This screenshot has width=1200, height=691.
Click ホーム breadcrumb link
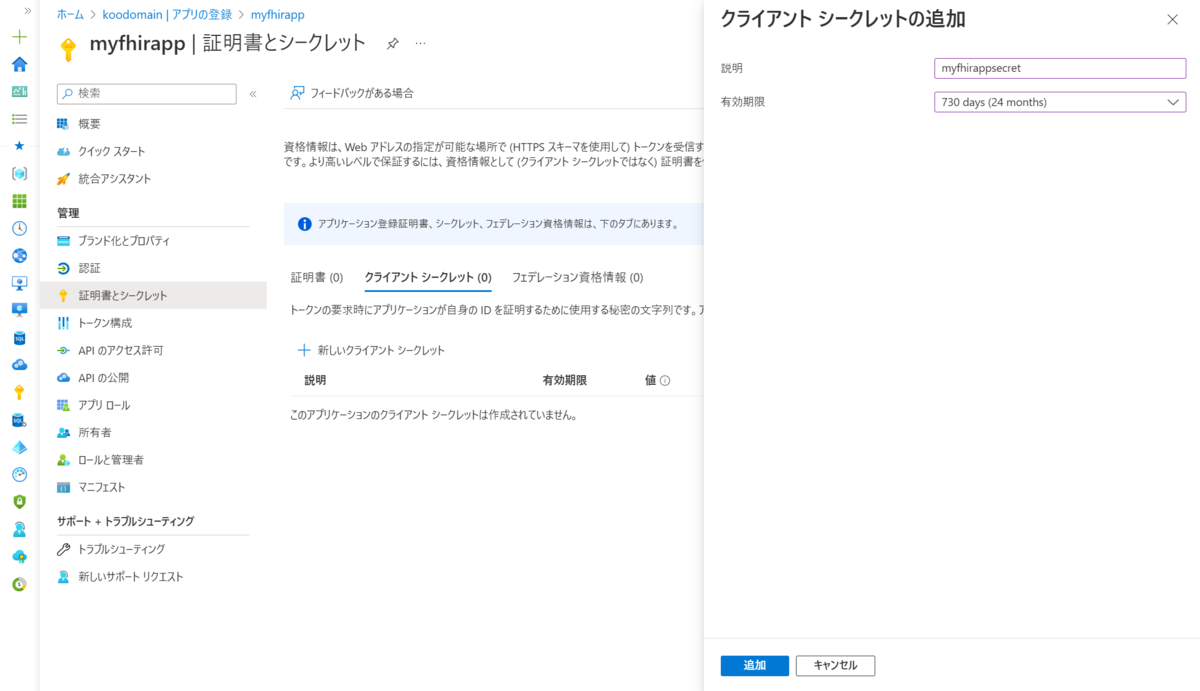coord(70,15)
